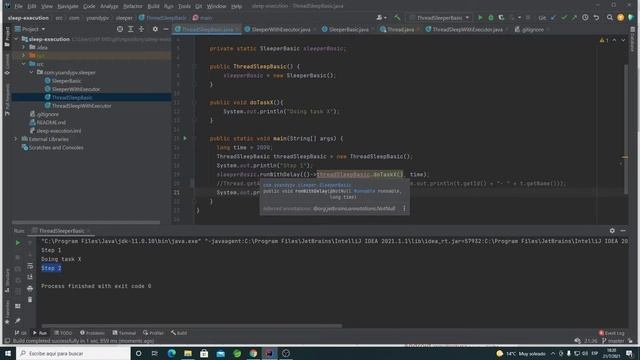The width and height of the screenshot is (640, 360).
Task: Open the File menu
Action: coord(18,6)
